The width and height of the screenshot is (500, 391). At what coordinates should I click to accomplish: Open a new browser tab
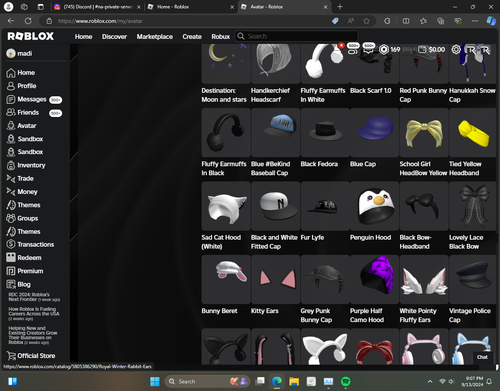tap(340, 7)
